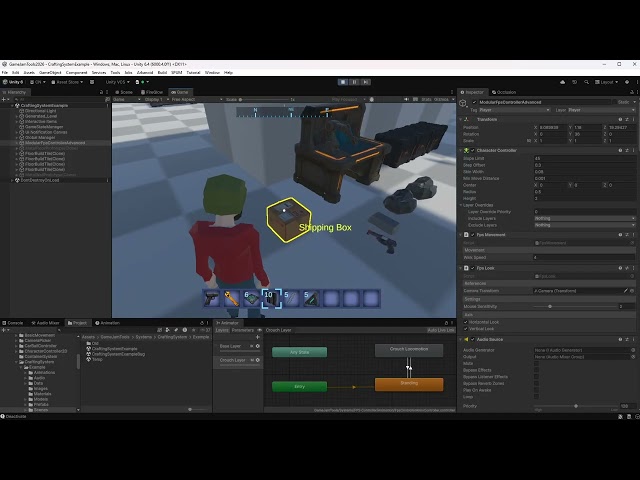Click the Shipping Box object in game view

289,220
